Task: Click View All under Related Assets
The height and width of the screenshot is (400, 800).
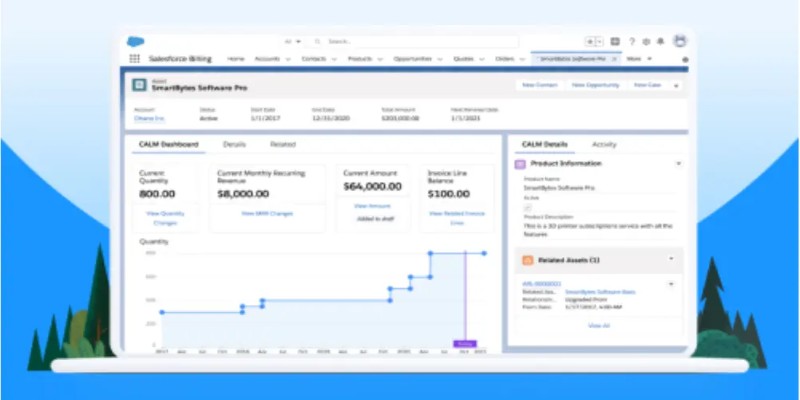Action: [599, 326]
